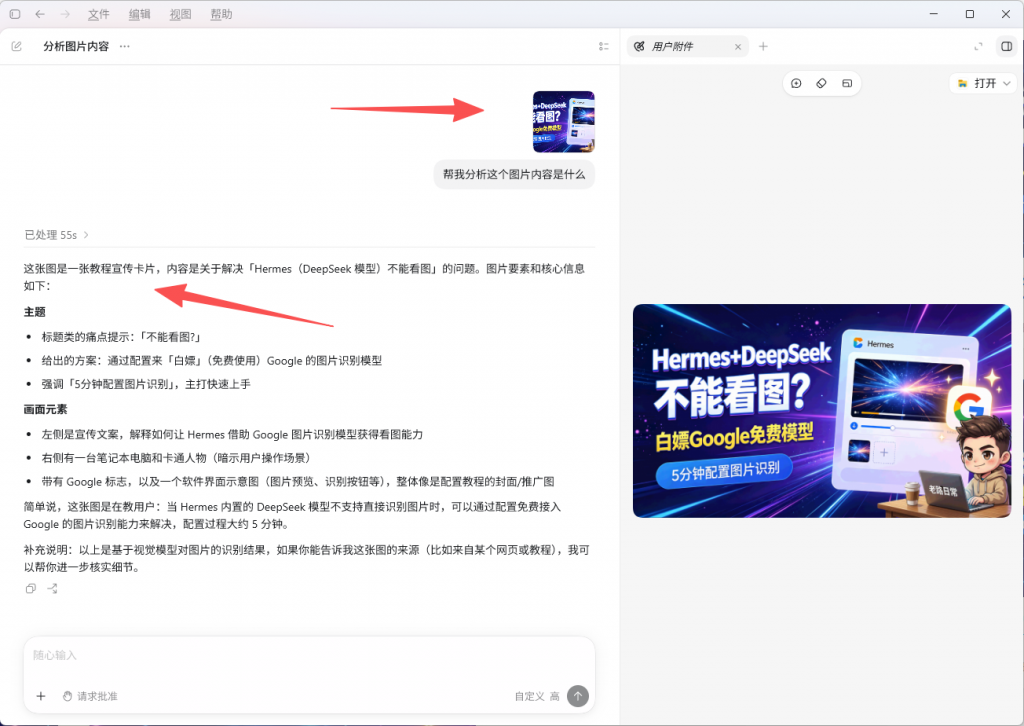1024x726 pixels.
Task: Click the paragraph starting 简单说
Action: coord(292,515)
